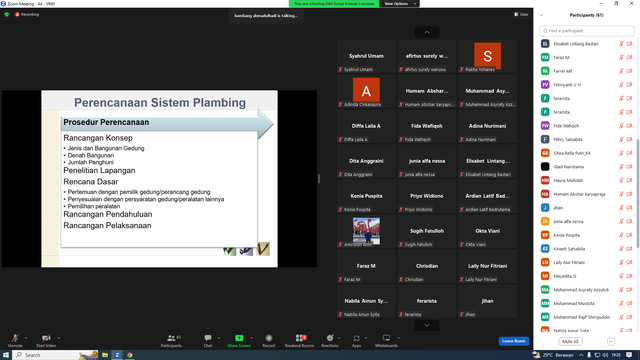Image resolution: width=640 pixels, height=360 pixels.
Task: Click the screen viewing green banner
Action: click(x=334, y=4)
